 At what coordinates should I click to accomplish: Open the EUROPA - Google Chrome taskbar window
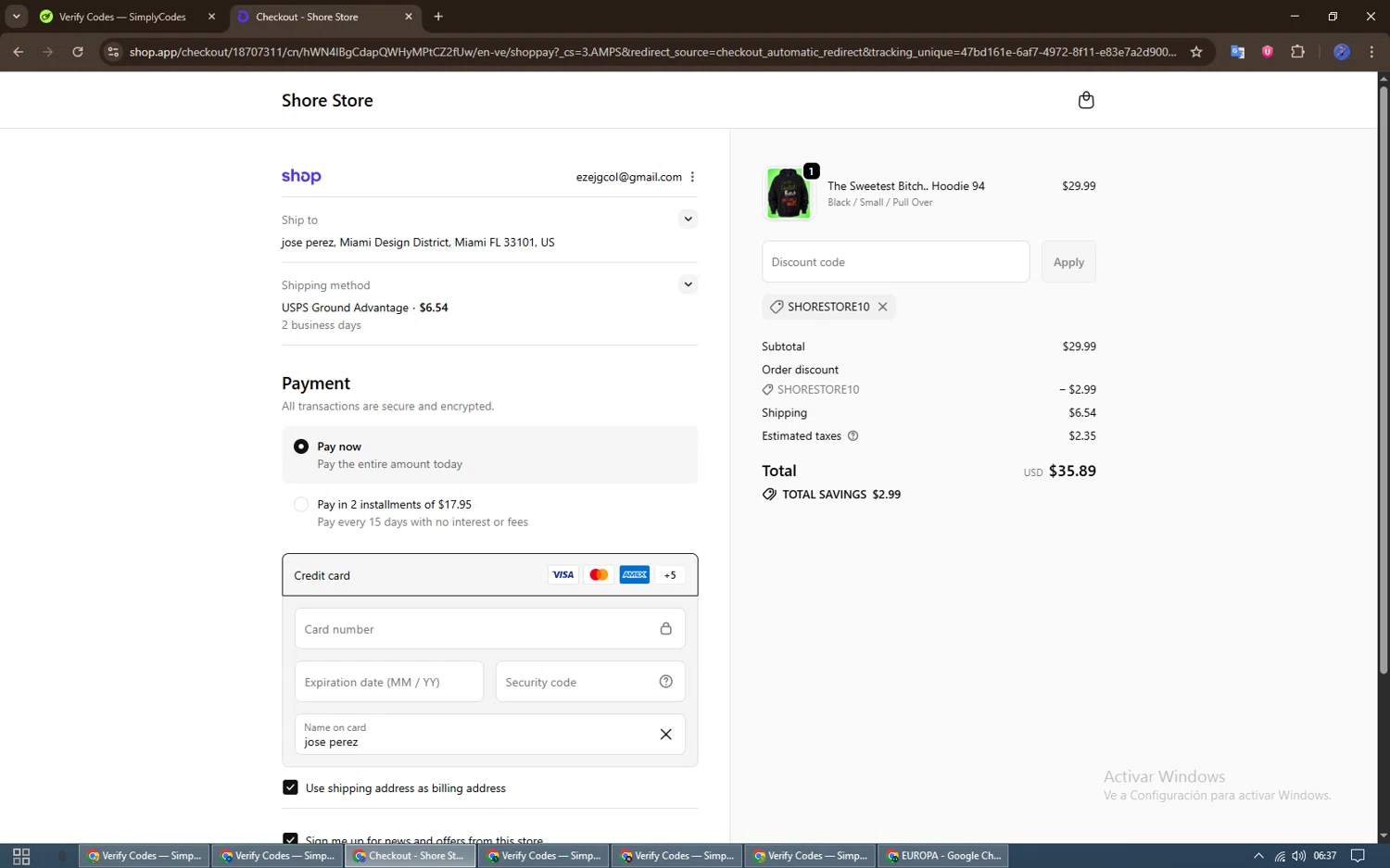click(944, 856)
